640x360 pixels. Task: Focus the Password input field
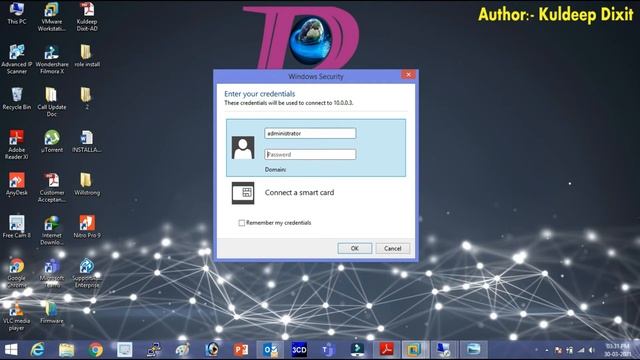click(x=310, y=155)
